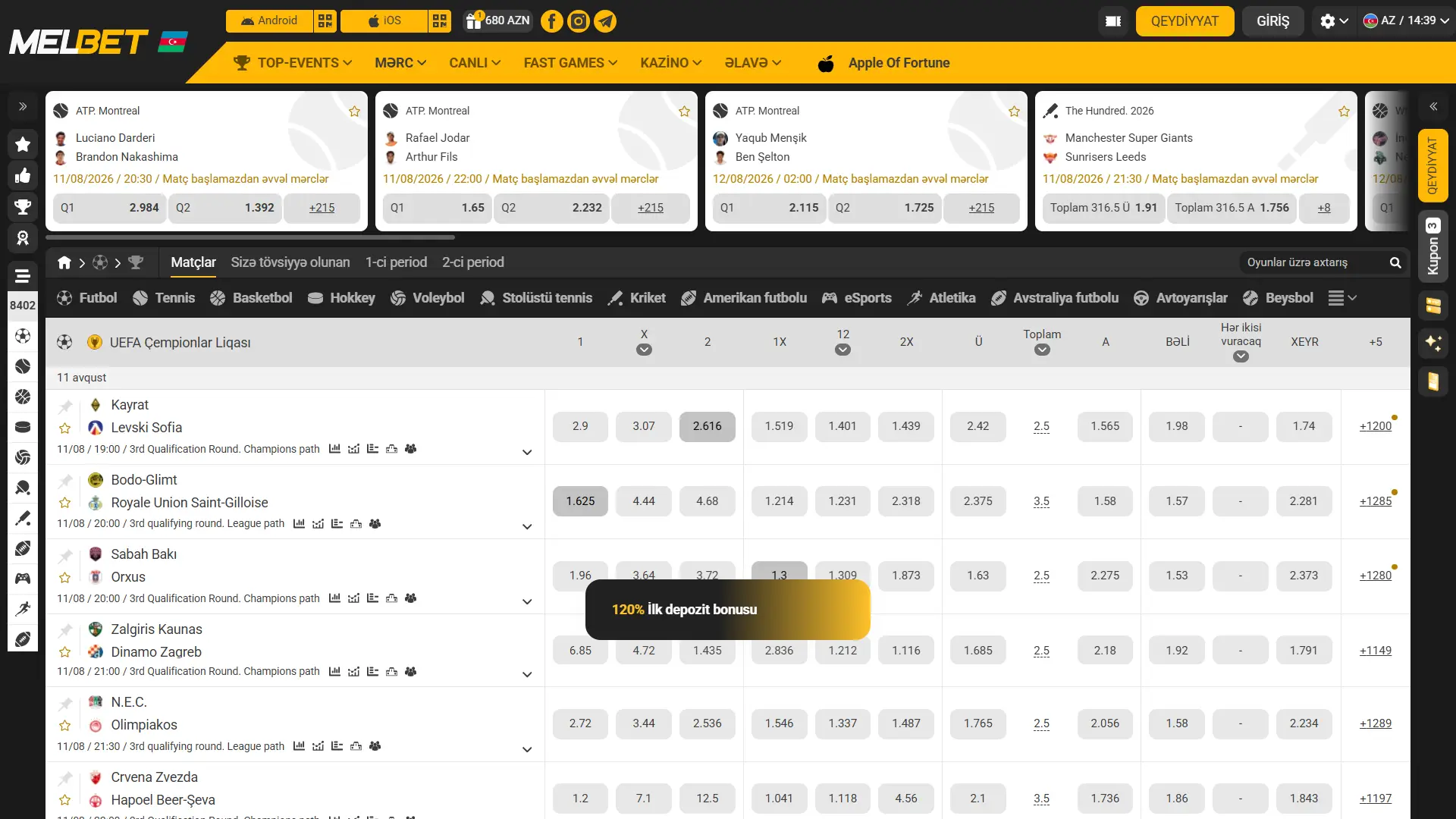1456x819 pixels.
Task: Favorite the Zalgiris Kaunas vs Dinamo Zagreb match
Action: coord(65,652)
